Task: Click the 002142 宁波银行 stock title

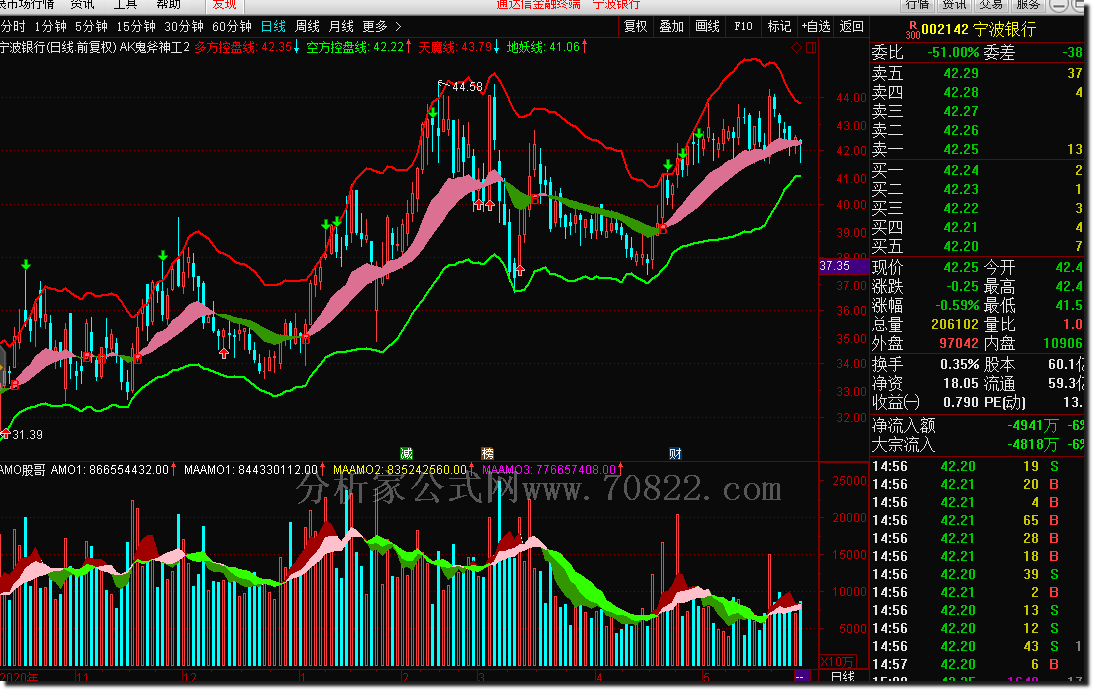Action: coord(979,29)
